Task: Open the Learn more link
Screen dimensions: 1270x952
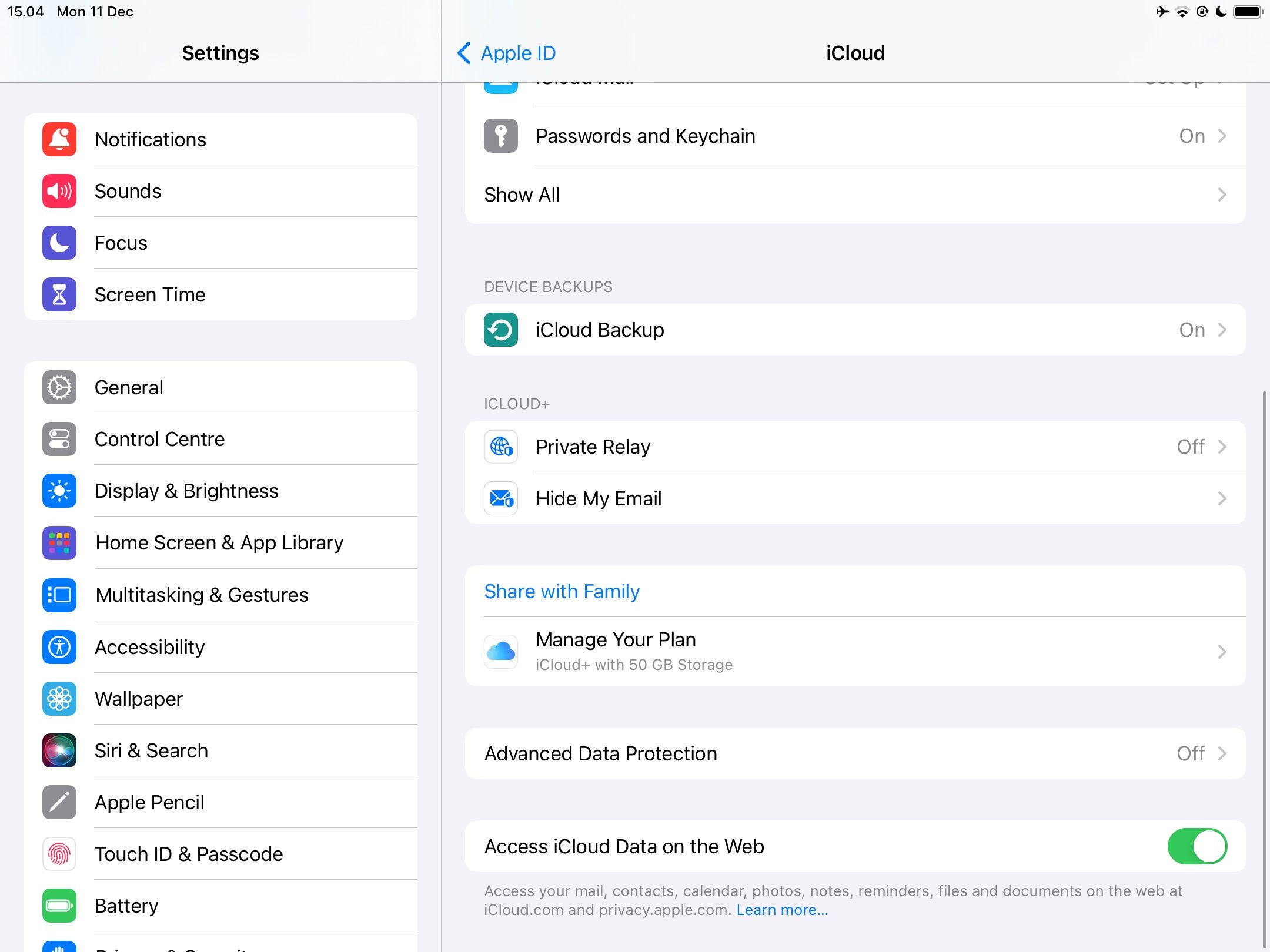Action: 782,909
